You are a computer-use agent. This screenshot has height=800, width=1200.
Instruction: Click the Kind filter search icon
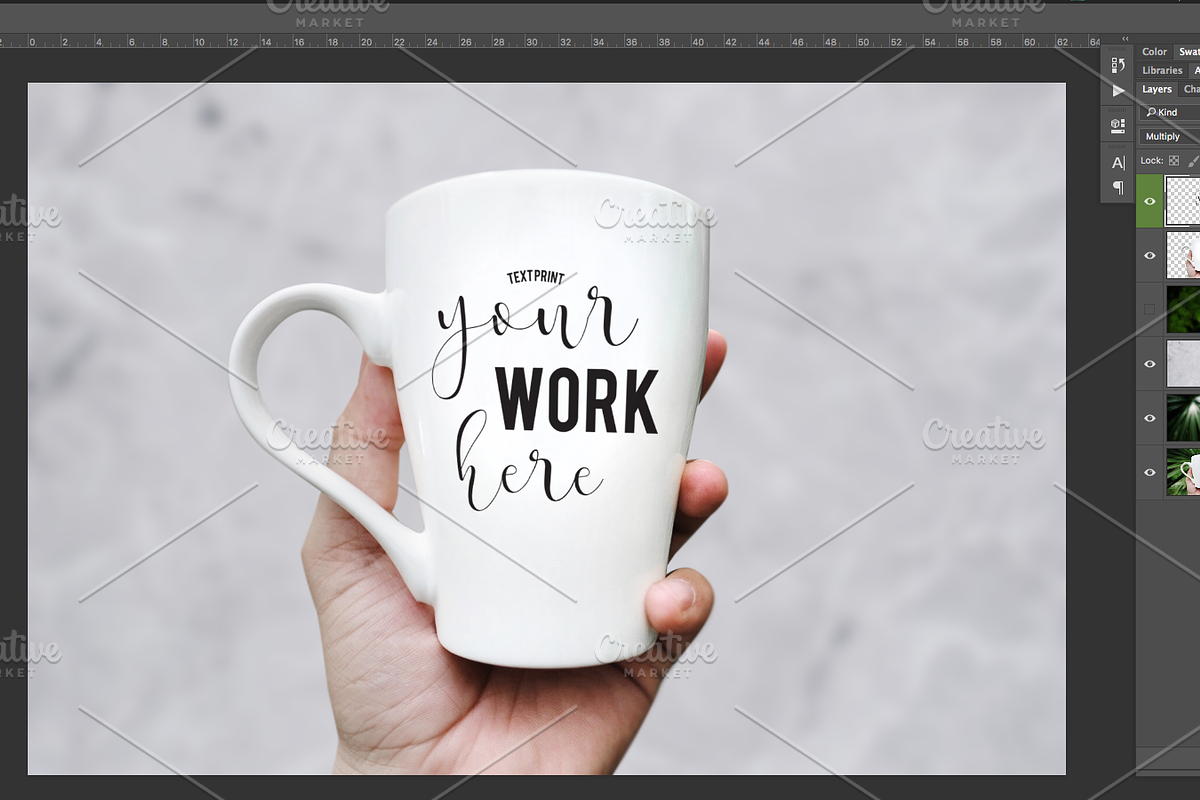click(1151, 112)
